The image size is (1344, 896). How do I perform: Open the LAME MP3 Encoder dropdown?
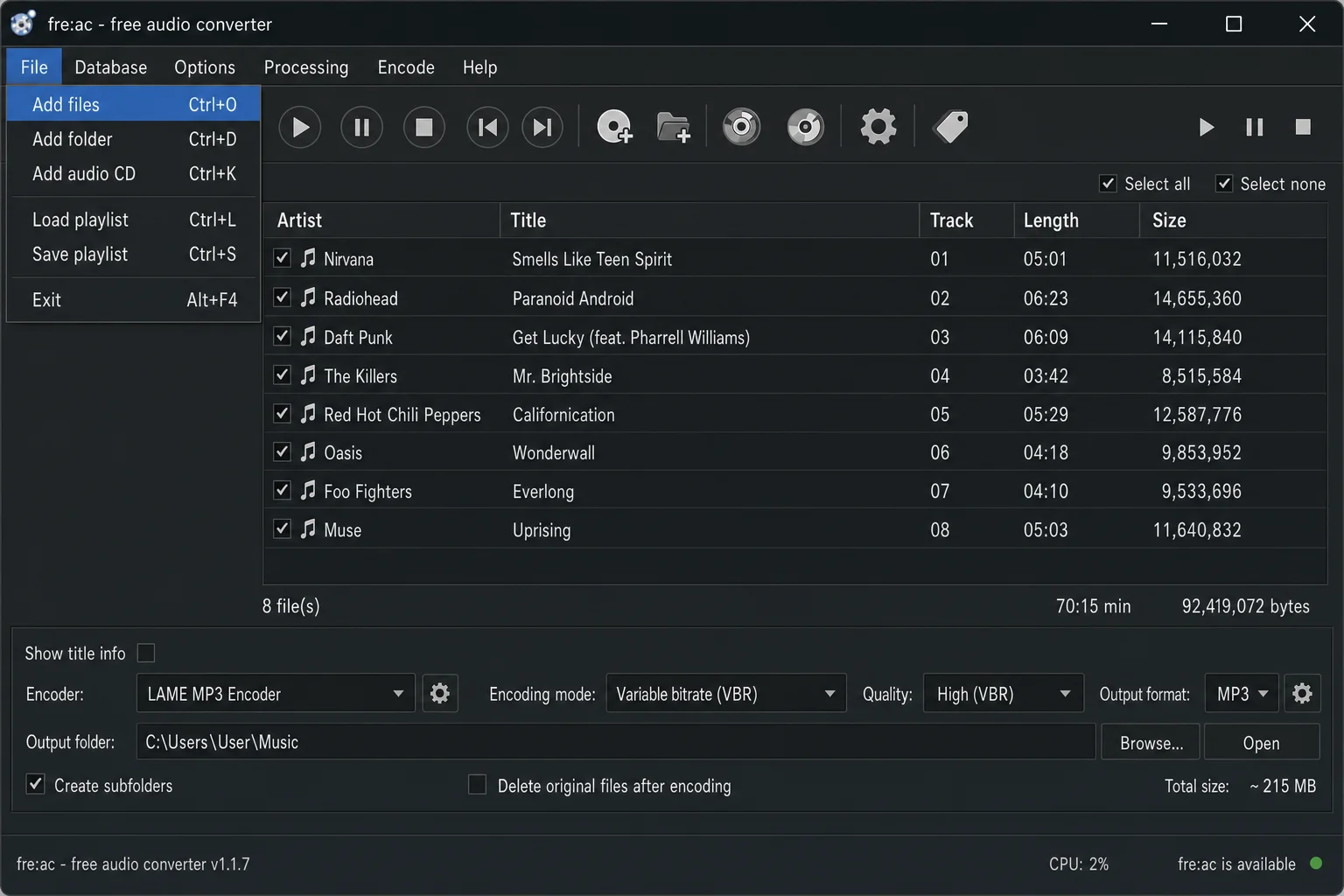point(276,694)
